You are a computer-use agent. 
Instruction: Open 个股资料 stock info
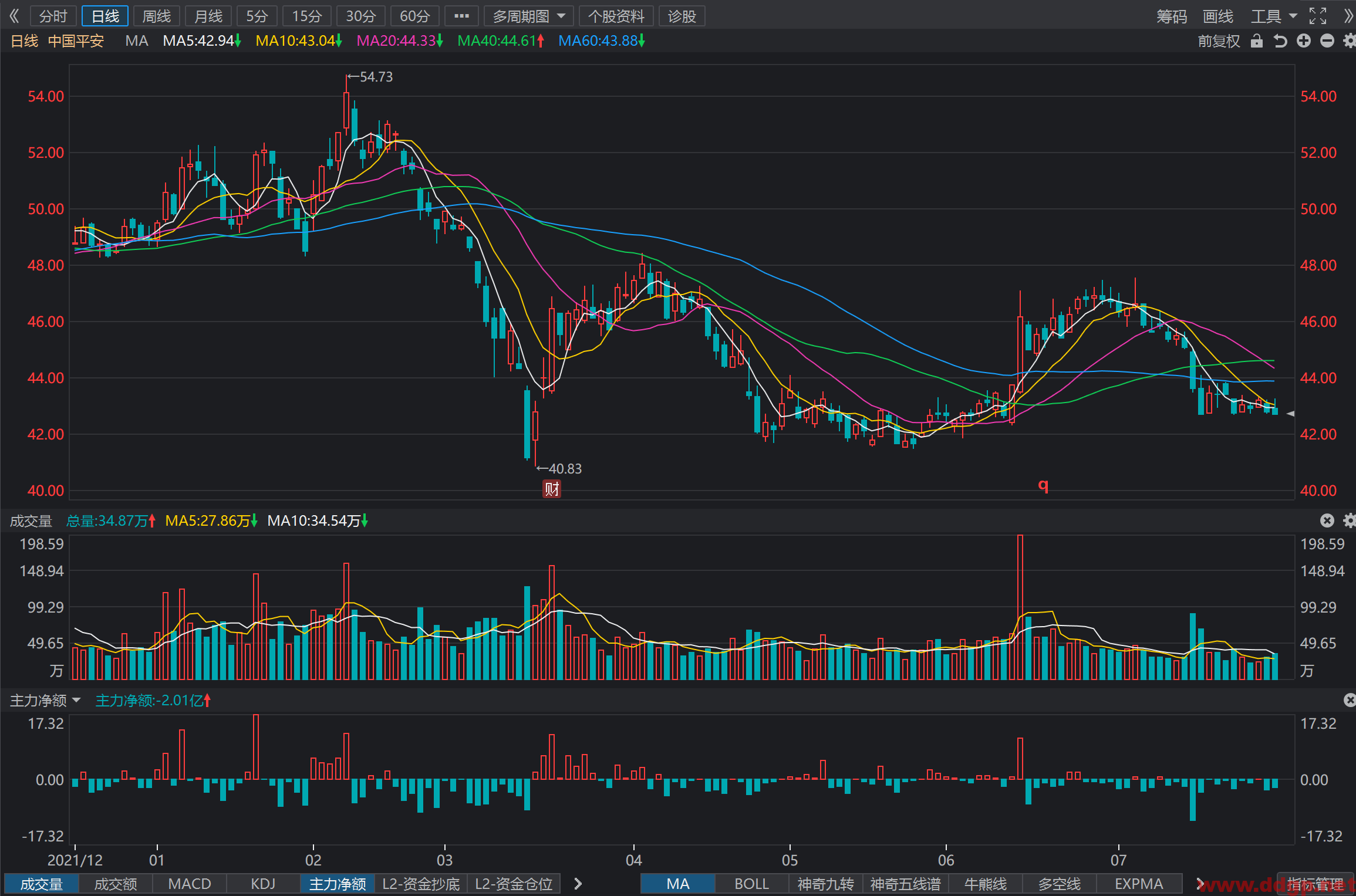pos(616,16)
